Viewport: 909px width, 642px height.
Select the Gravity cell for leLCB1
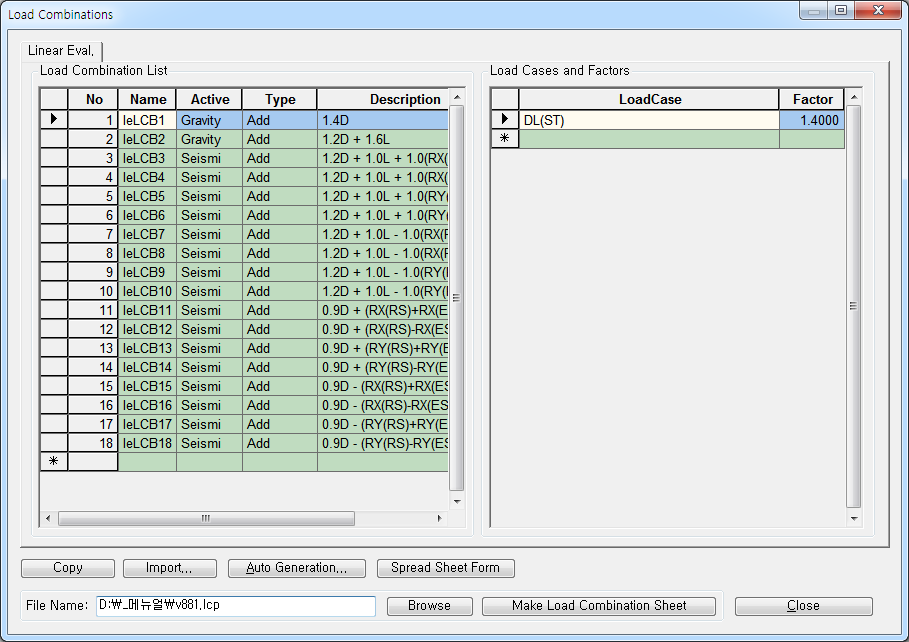point(209,120)
